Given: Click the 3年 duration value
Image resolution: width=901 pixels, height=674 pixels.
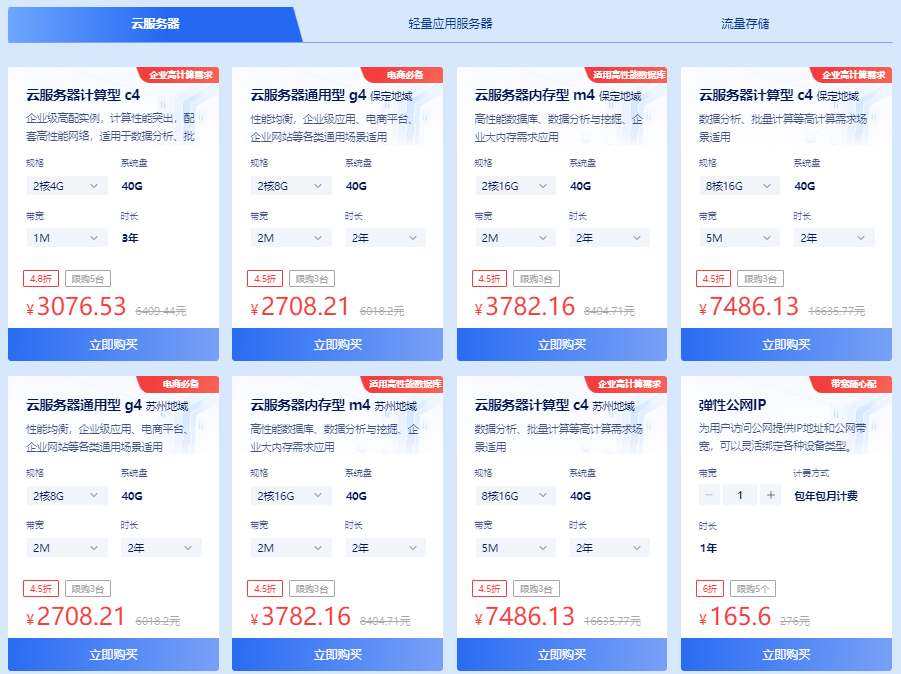Looking at the screenshot, I should tap(130, 238).
